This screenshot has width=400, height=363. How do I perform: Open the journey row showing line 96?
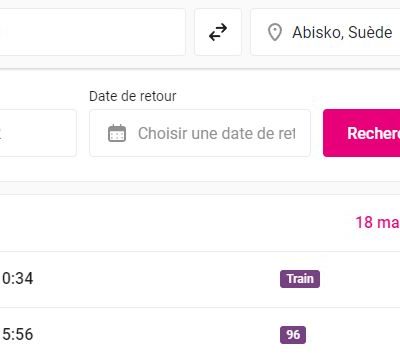[x=200, y=335]
